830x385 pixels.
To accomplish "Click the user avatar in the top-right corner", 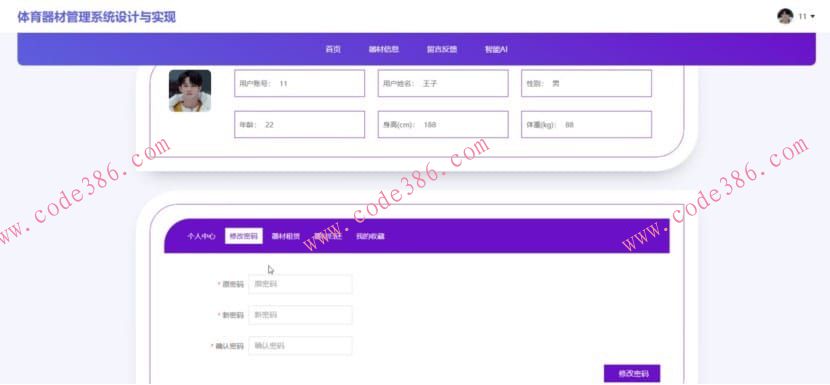I will pyautogui.click(x=784, y=16).
